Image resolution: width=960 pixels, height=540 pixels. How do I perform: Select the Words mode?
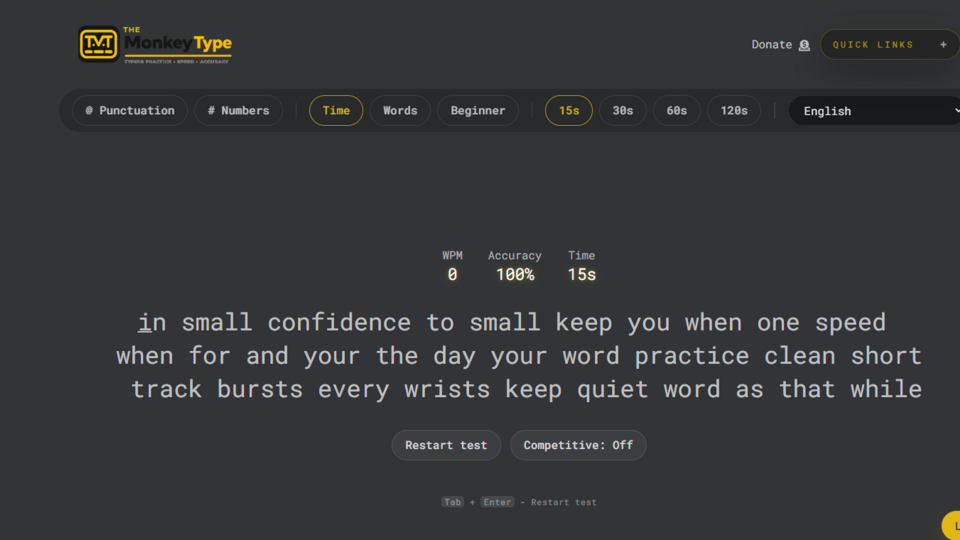click(400, 110)
